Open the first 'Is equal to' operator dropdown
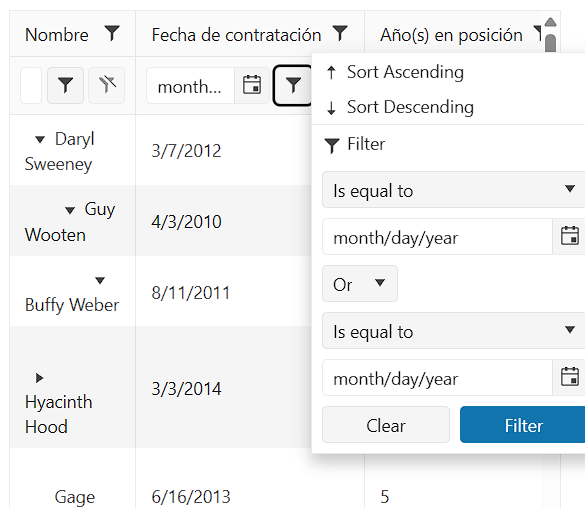 coord(454,190)
